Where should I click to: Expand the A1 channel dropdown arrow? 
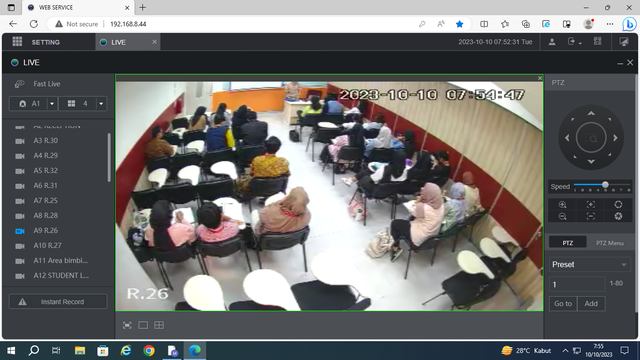[x=52, y=104]
